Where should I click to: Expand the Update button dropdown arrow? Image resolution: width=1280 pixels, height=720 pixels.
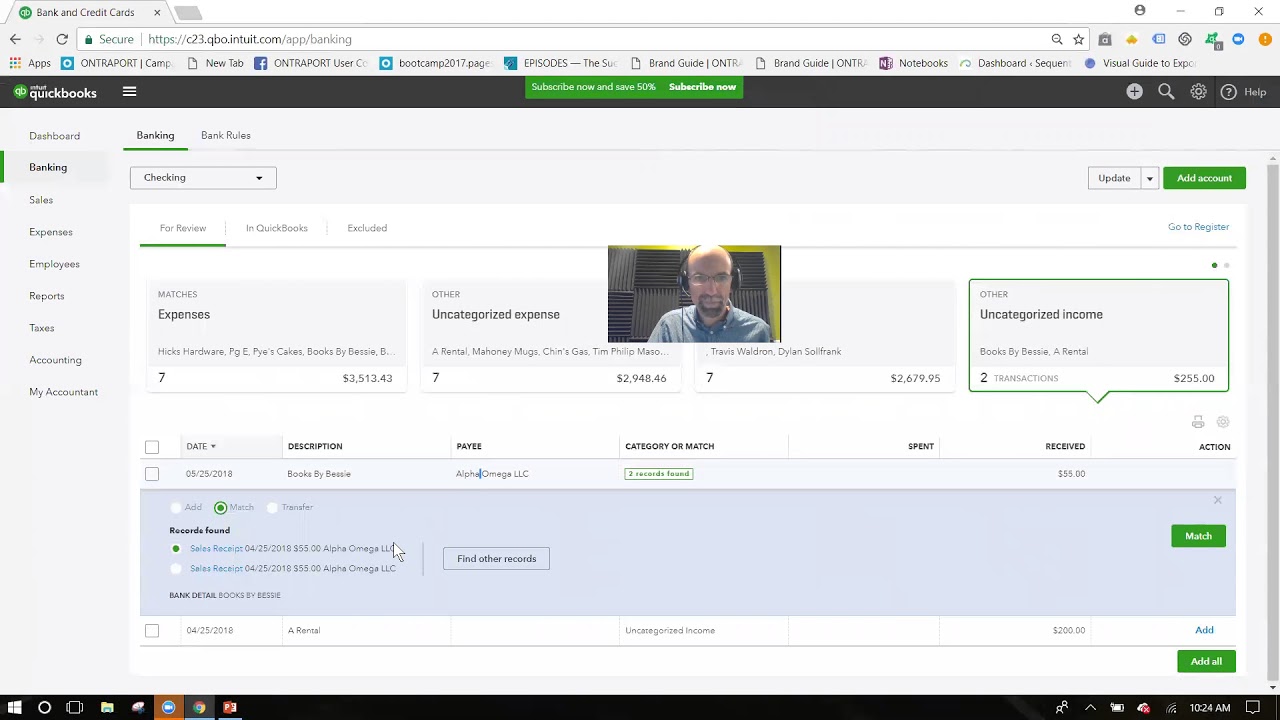coord(1149,179)
